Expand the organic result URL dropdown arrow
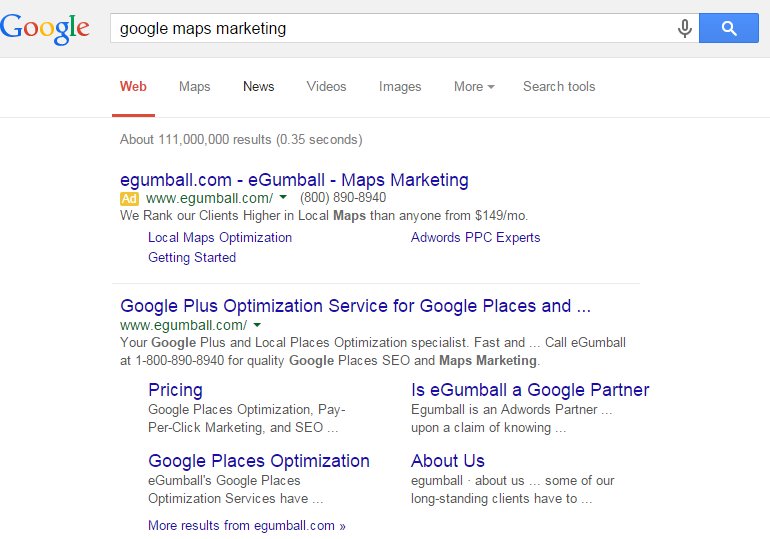This screenshot has width=770, height=539. click(257, 325)
